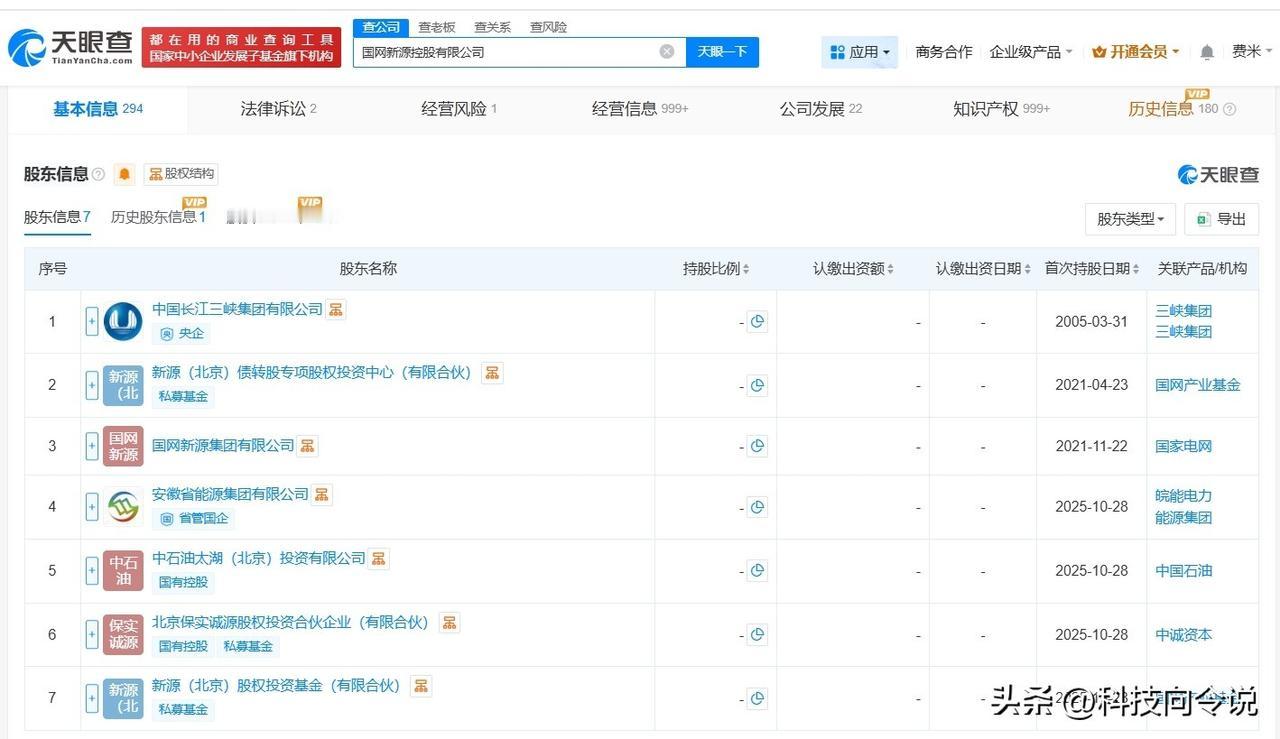
Task: Open equity chart icon after 新源(北京)股权投资基金
Action: (x=421, y=685)
